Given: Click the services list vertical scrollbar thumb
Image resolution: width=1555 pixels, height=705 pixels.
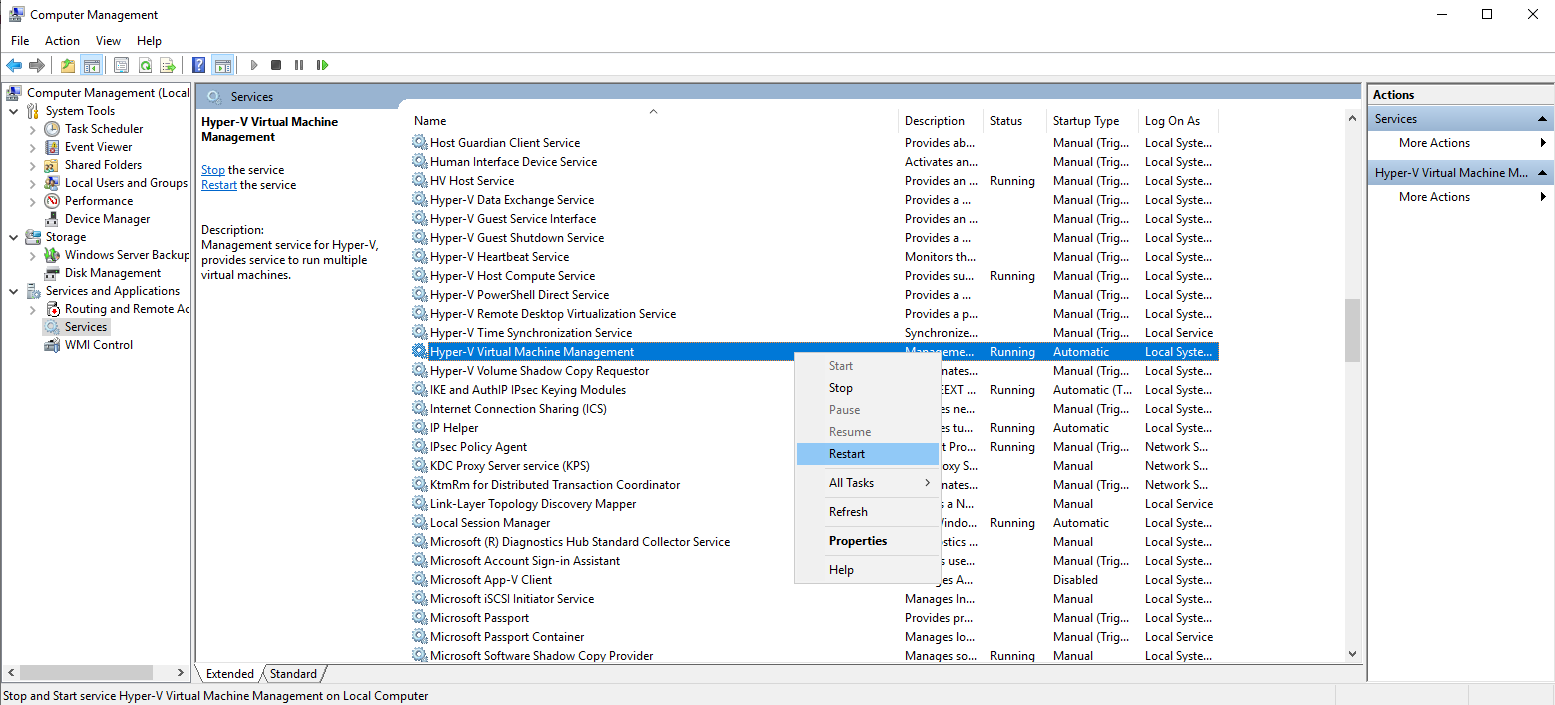Looking at the screenshot, I should point(1352,330).
